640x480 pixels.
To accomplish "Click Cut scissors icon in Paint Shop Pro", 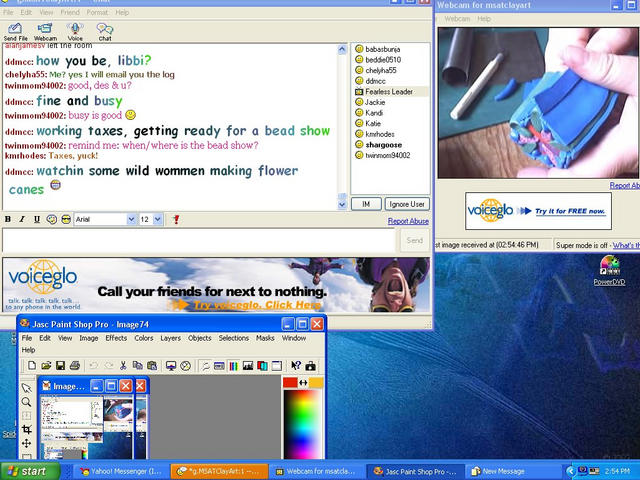I will [122, 366].
